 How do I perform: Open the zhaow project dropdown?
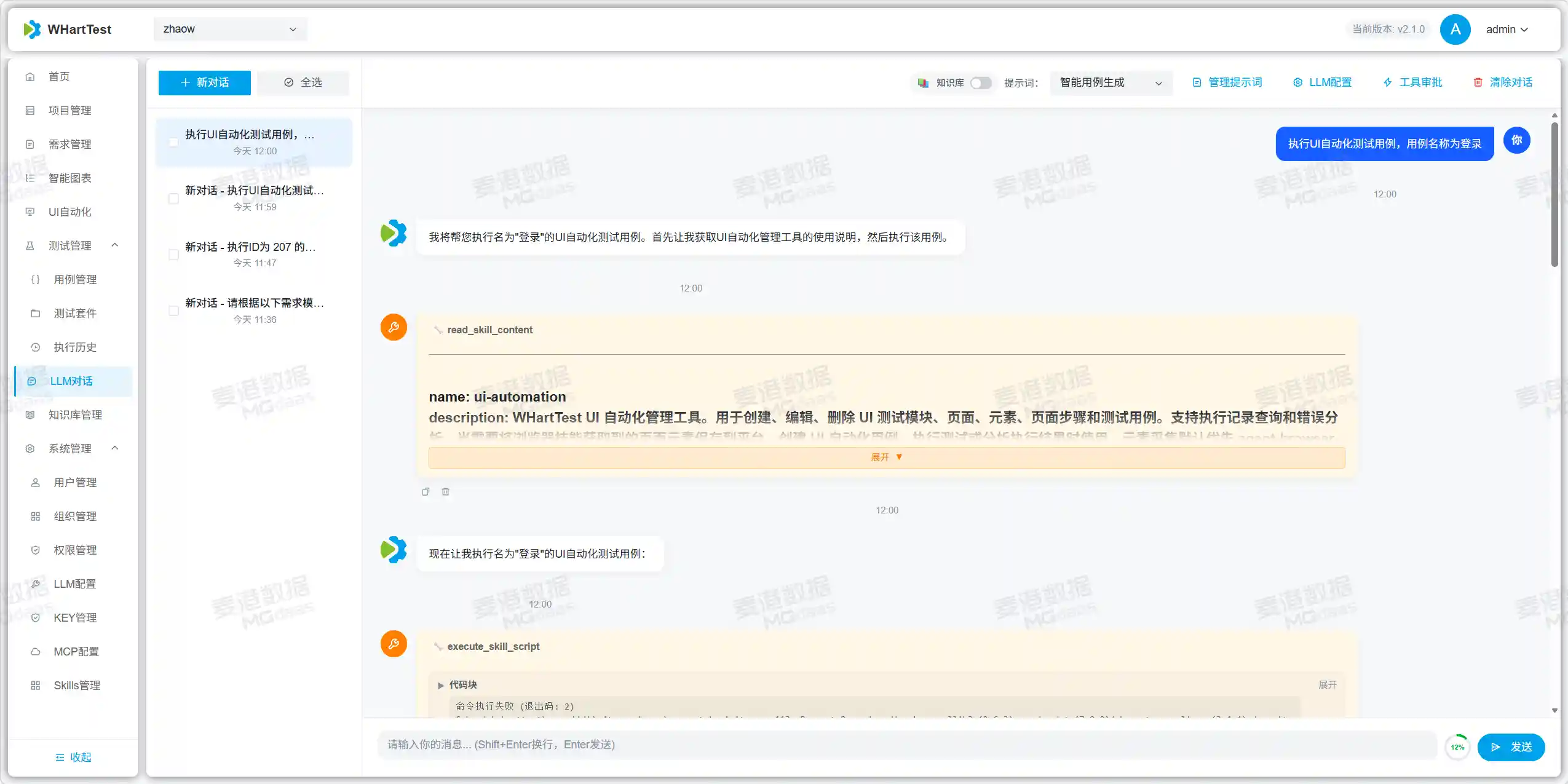pos(230,29)
